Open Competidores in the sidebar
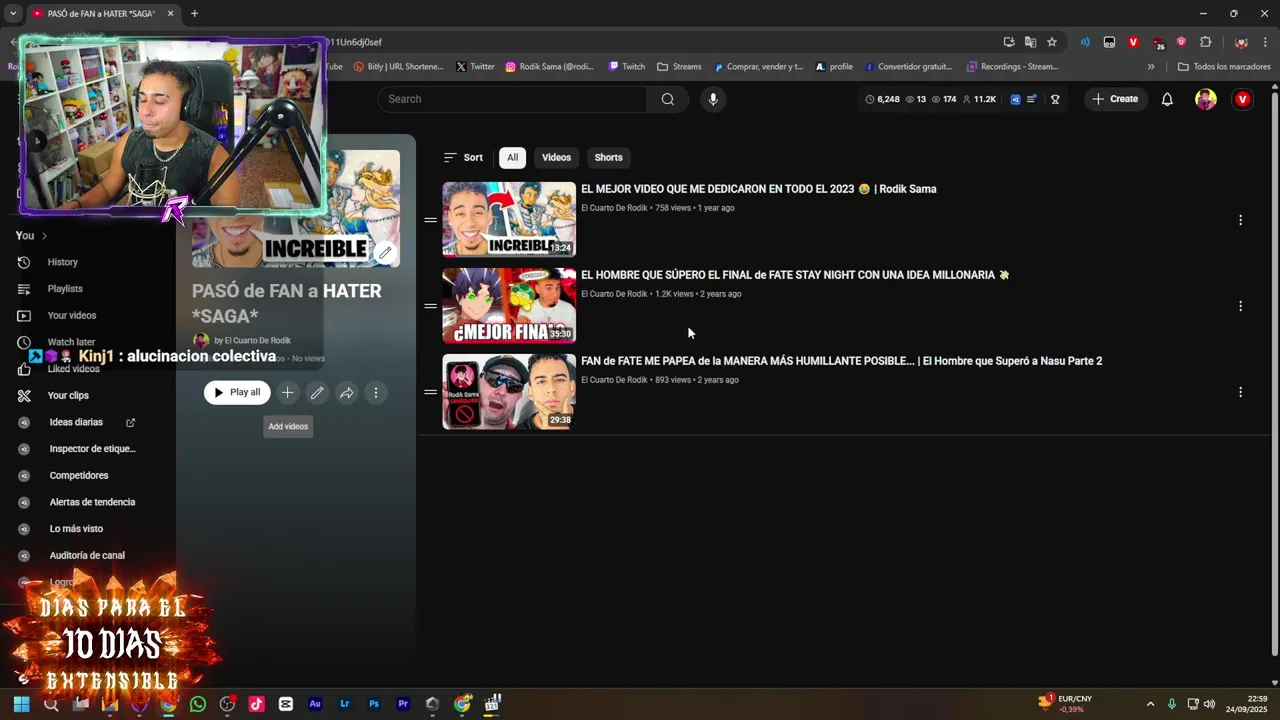 pyautogui.click(x=79, y=476)
